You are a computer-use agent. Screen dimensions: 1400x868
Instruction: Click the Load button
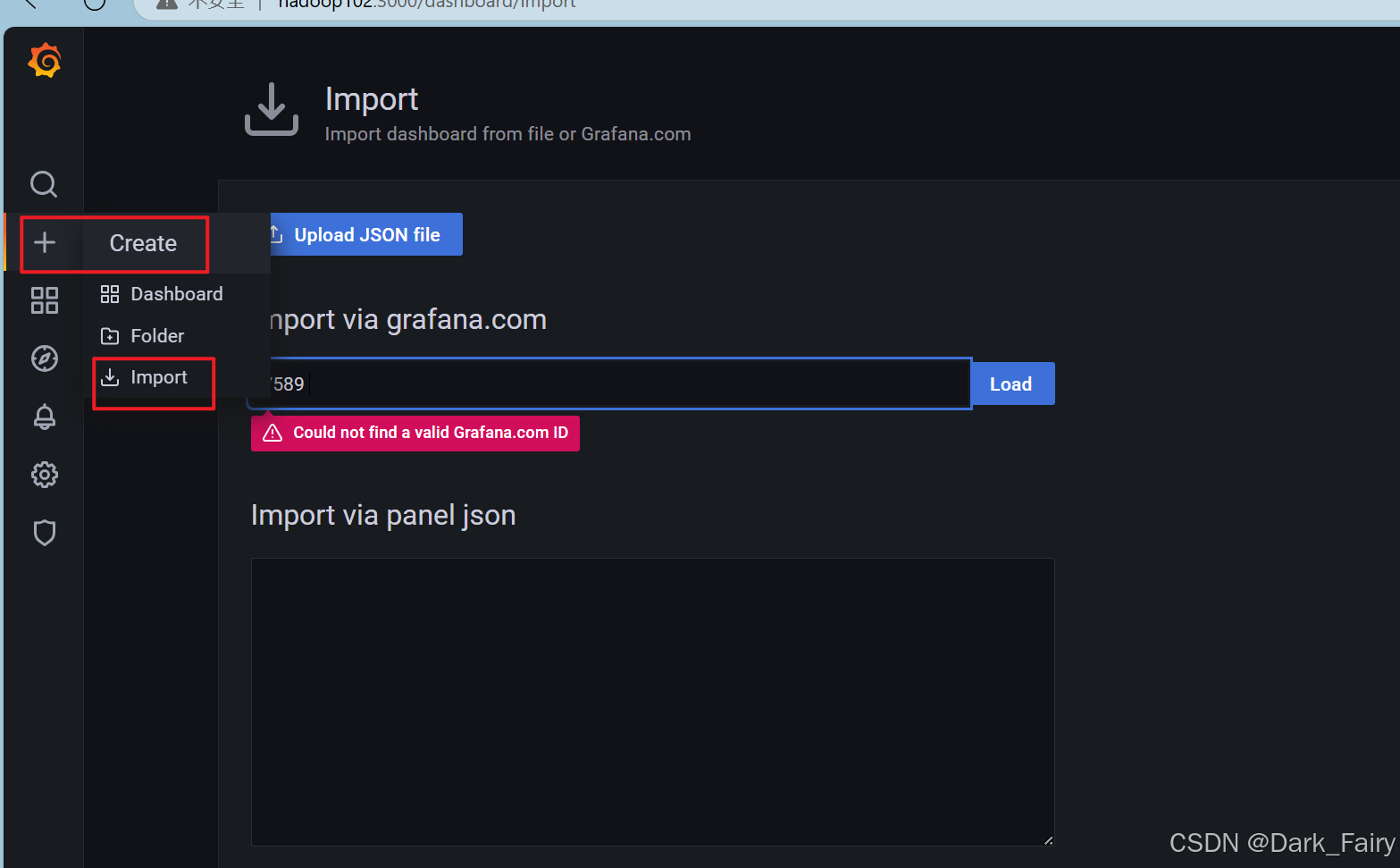pos(1011,383)
